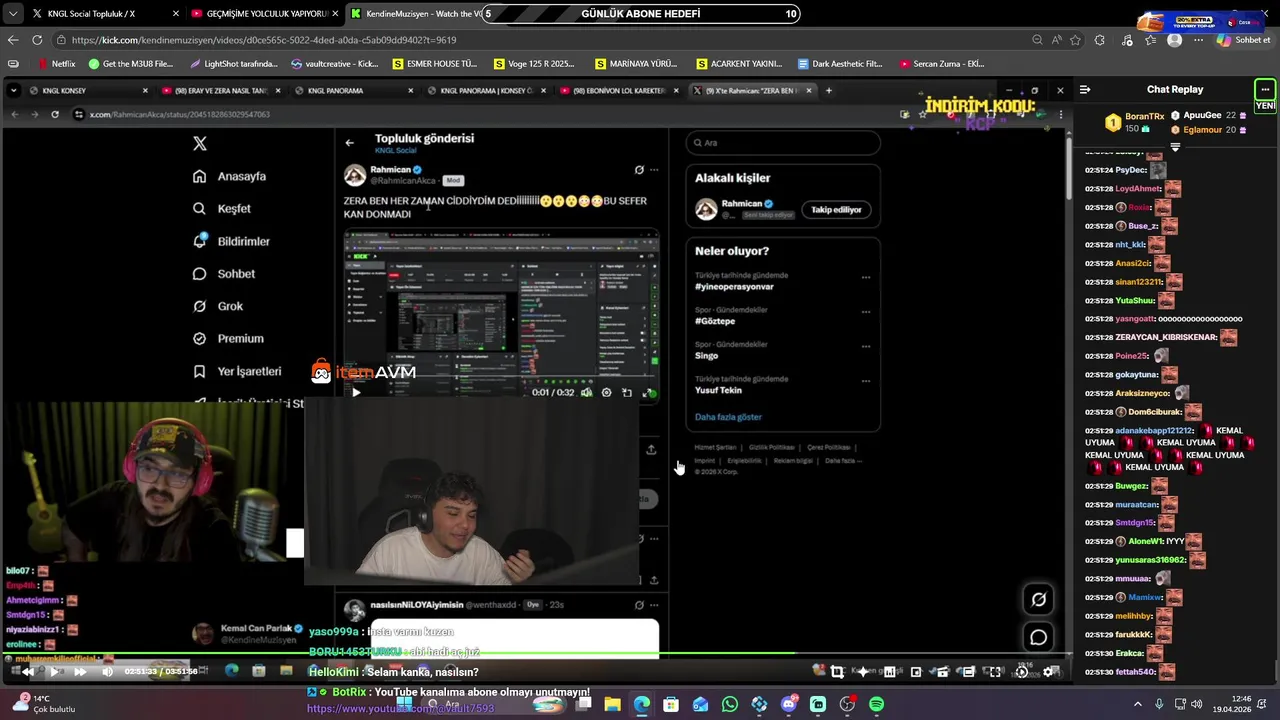This screenshot has width=1280, height=720.
Task: Add page to favorites star icon
Action: [1075, 40]
